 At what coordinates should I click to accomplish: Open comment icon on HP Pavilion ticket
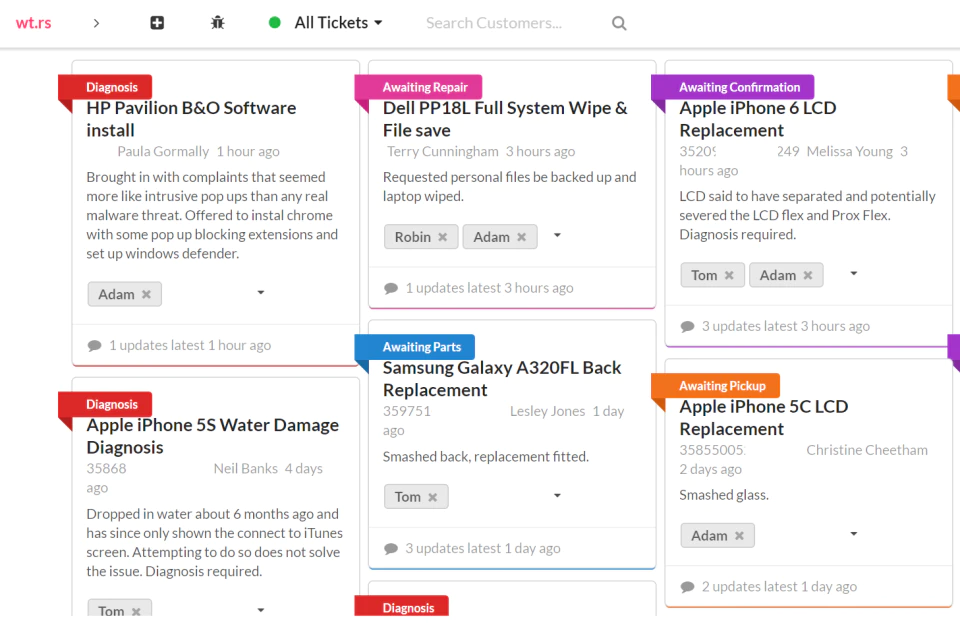click(94, 346)
